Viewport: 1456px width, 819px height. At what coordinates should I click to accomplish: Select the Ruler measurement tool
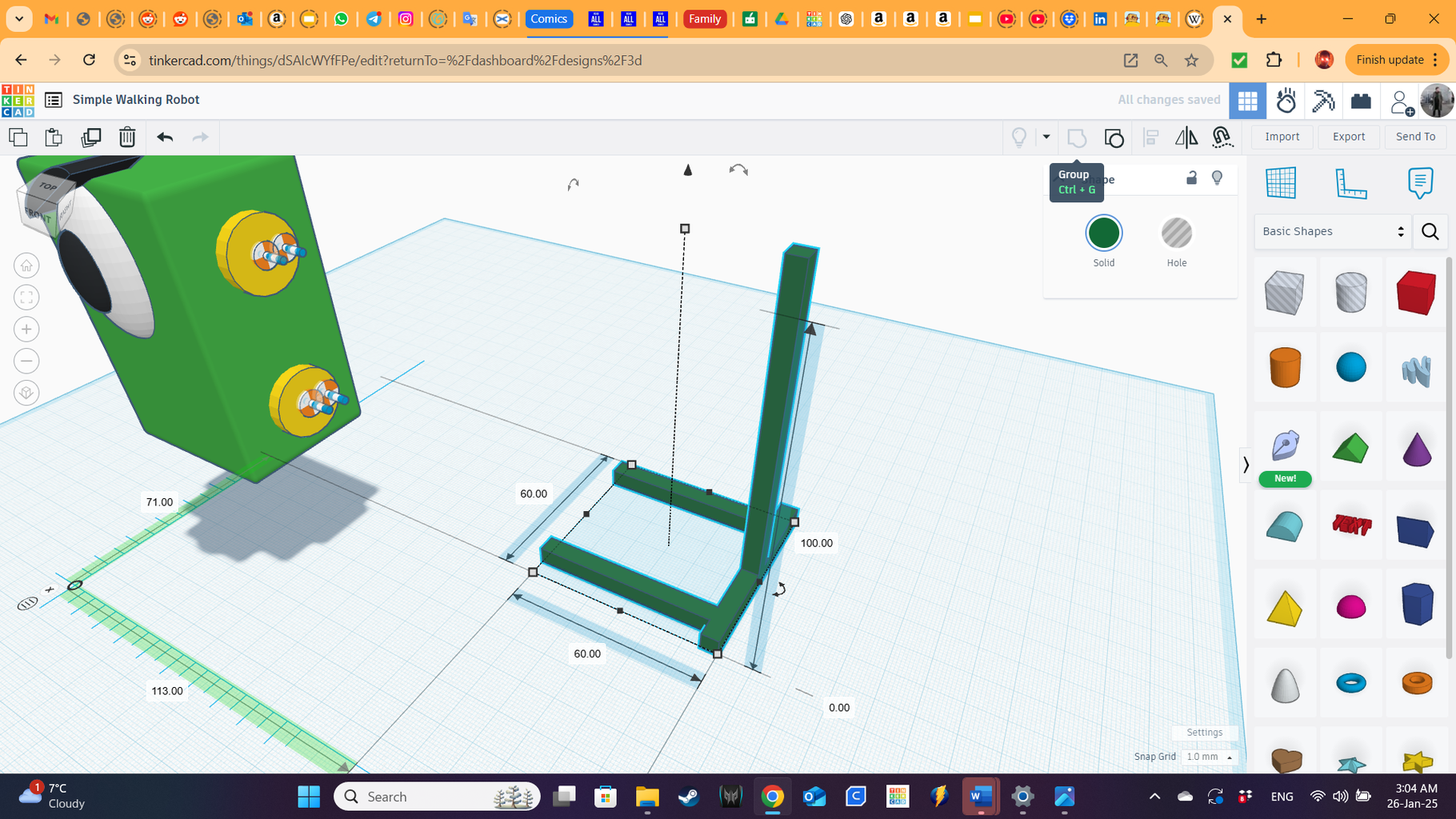(x=1352, y=182)
